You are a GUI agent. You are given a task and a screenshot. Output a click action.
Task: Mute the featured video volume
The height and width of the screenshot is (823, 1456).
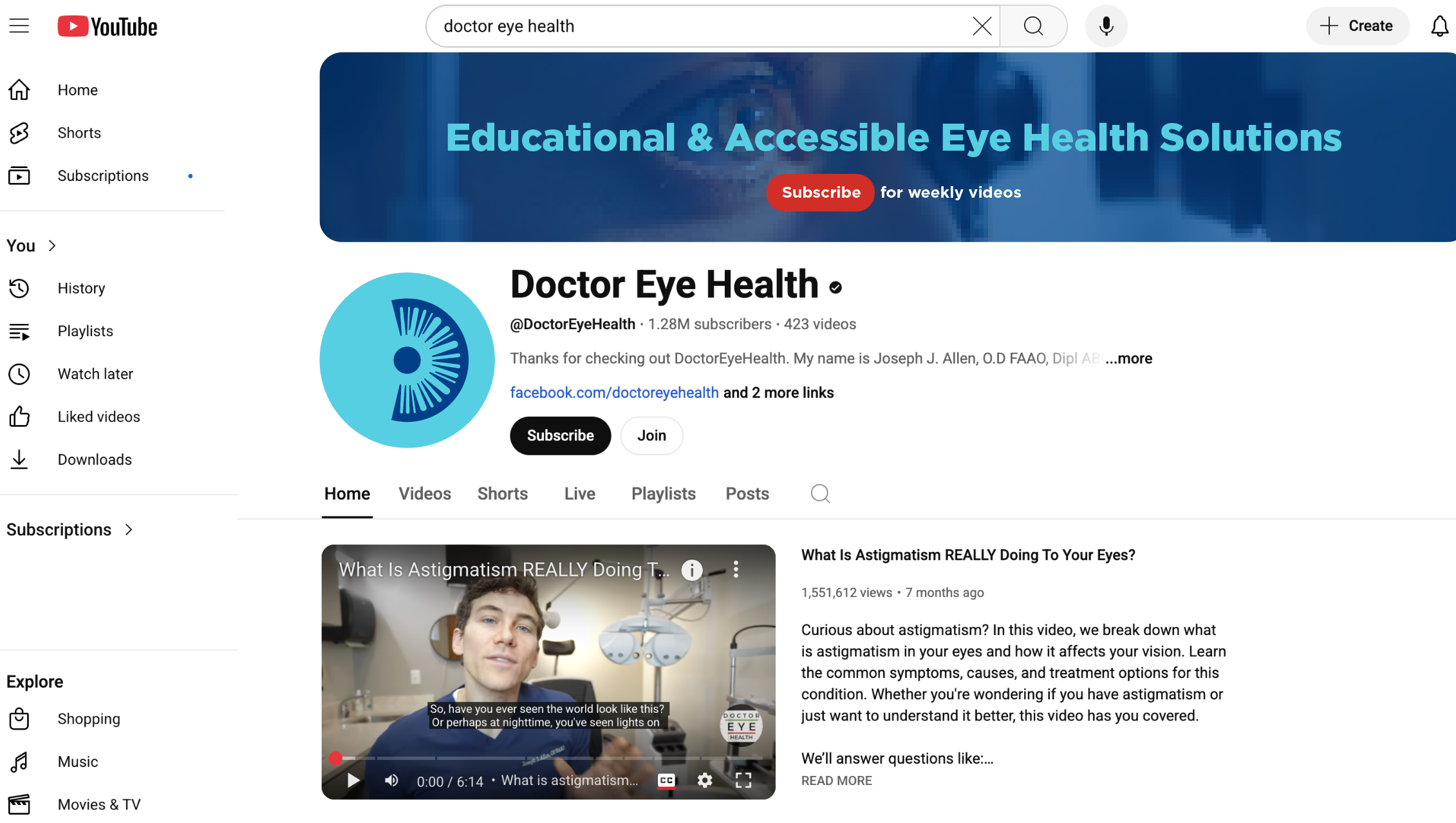point(391,780)
